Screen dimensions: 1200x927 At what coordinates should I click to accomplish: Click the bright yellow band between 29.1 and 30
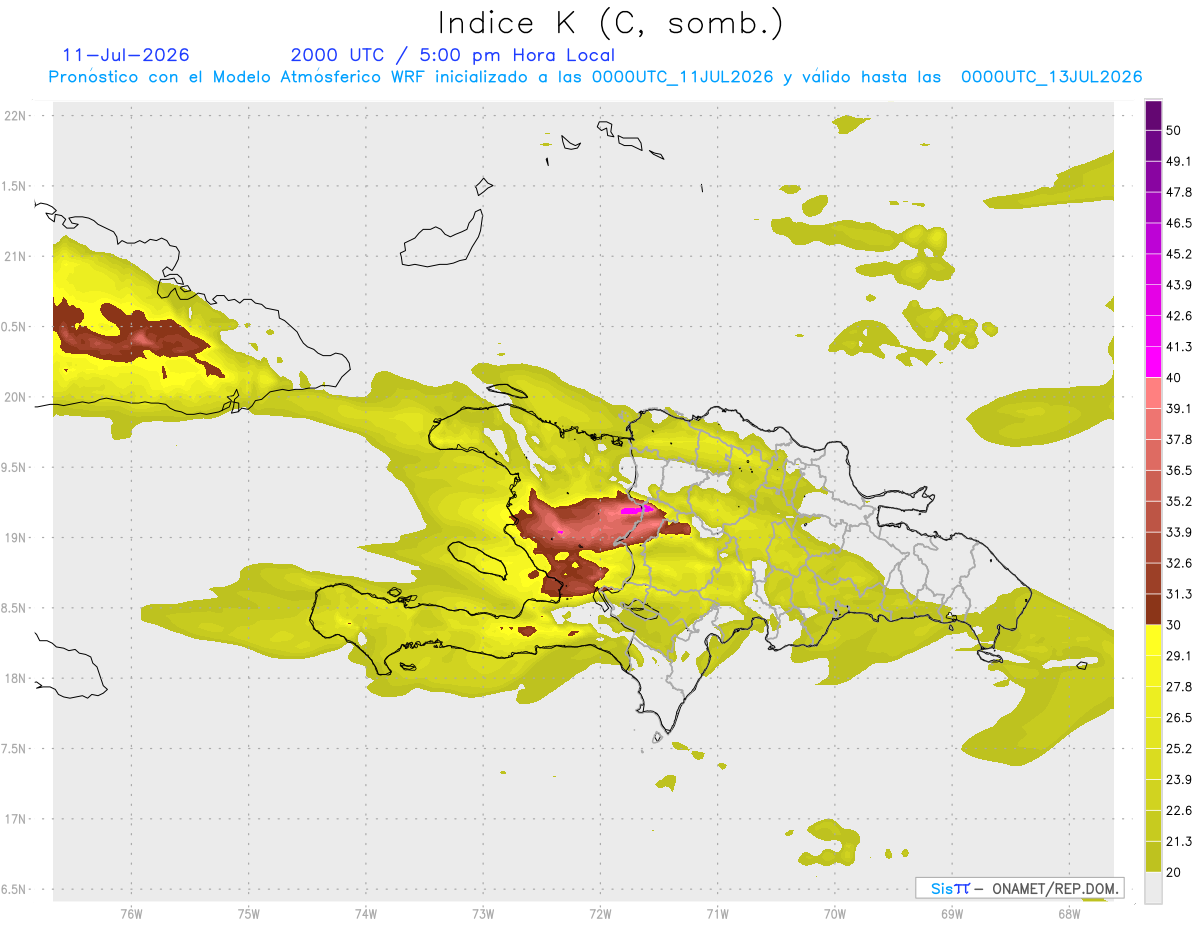pyautogui.click(x=1153, y=640)
